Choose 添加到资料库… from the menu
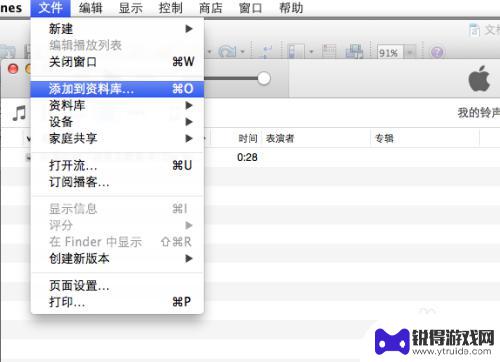This screenshot has height=362, width=500. (x=117, y=89)
